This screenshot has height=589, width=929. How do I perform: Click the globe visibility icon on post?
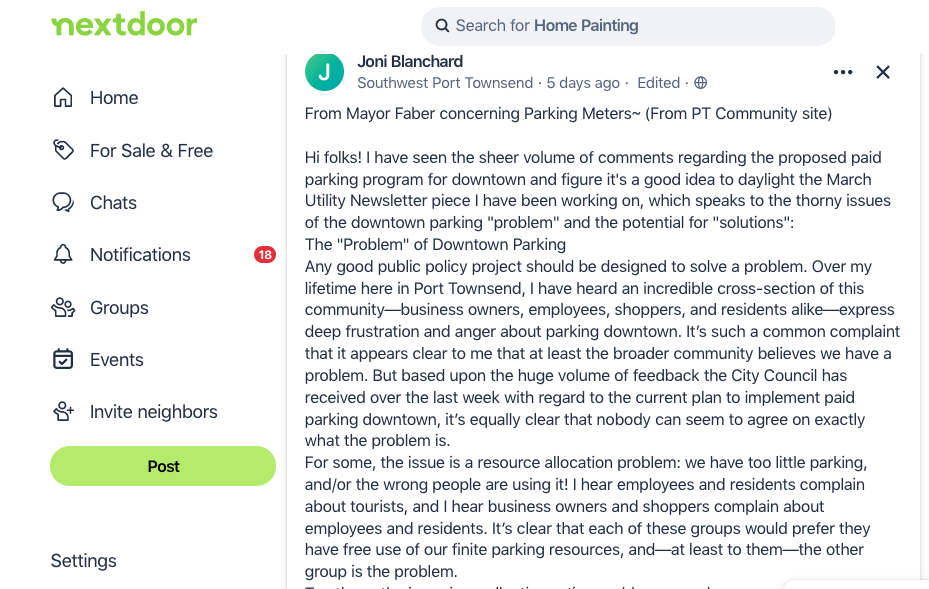701,83
